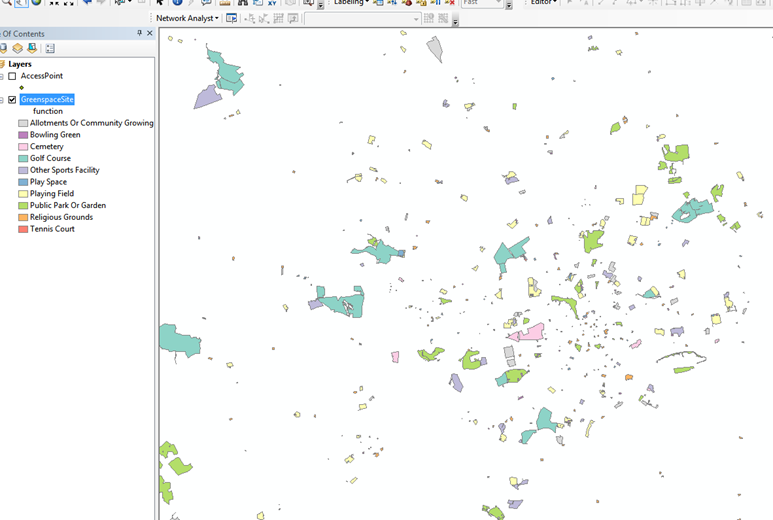The image size is (773, 520).
Task: Open the Directions window icon
Action: [293, 19]
